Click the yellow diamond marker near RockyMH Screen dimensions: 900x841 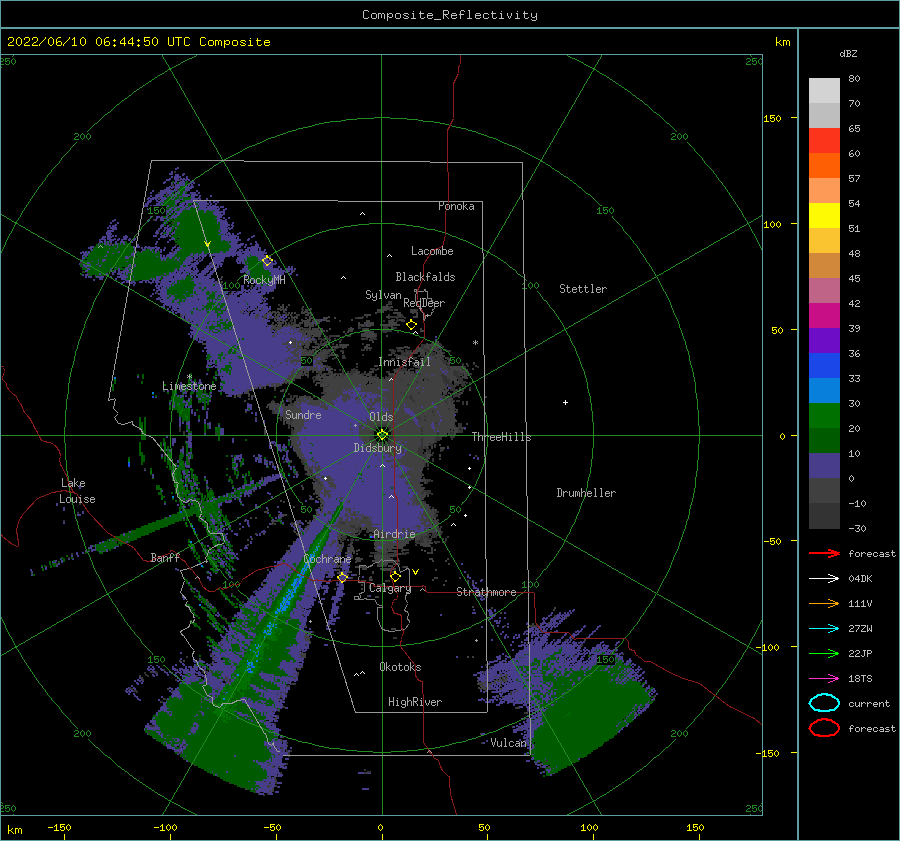click(267, 261)
